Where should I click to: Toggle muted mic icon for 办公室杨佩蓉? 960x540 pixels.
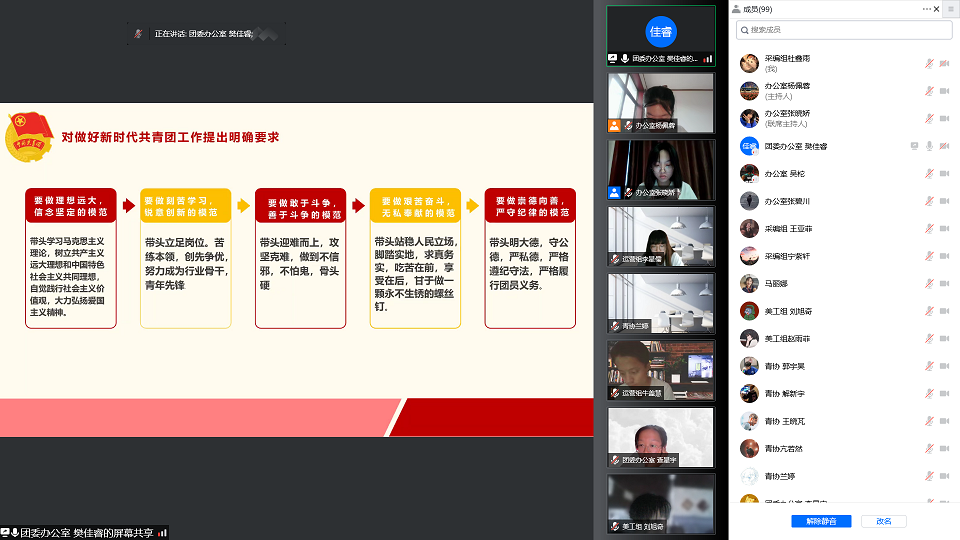[929, 91]
